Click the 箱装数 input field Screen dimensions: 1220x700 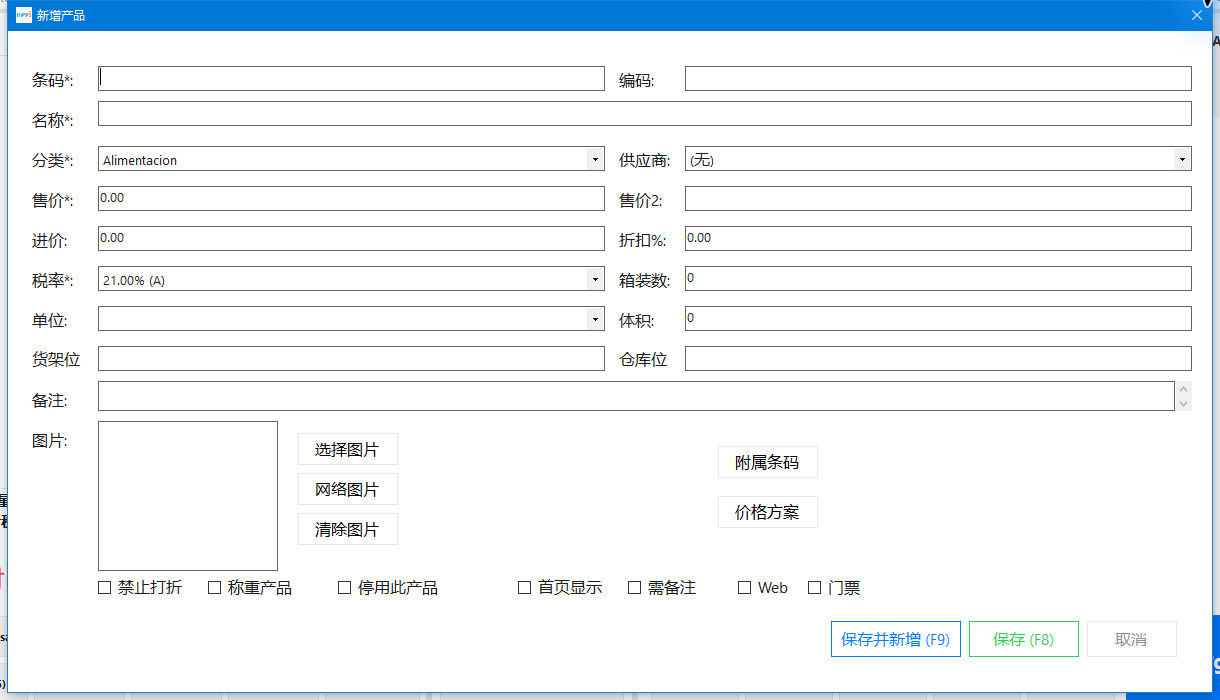938,279
